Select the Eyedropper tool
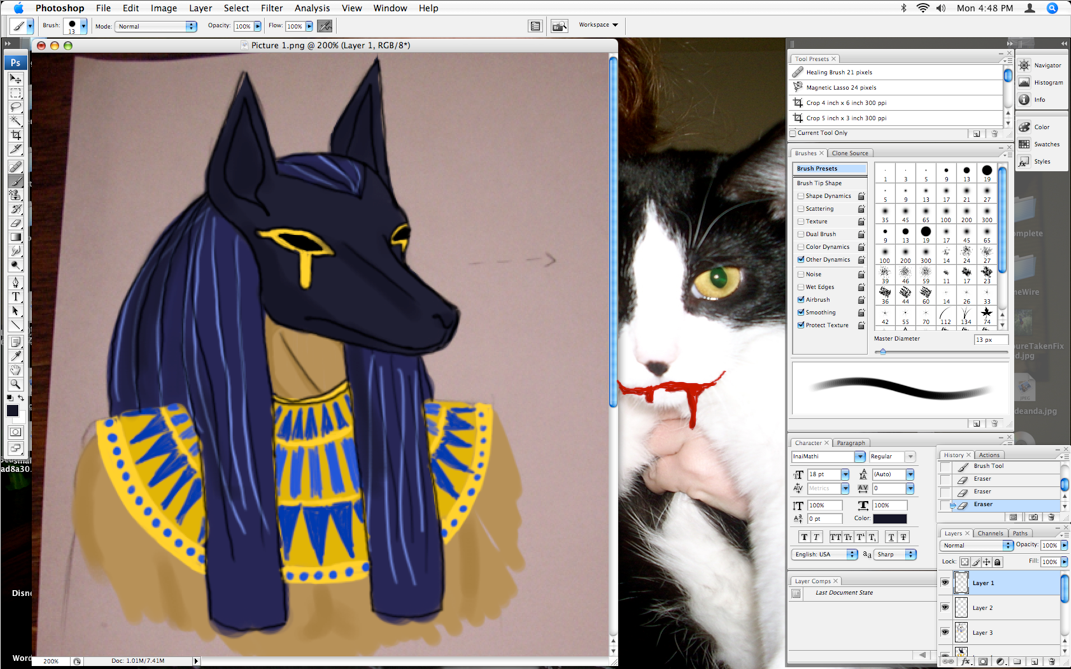The image size is (1071, 669). [15, 355]
